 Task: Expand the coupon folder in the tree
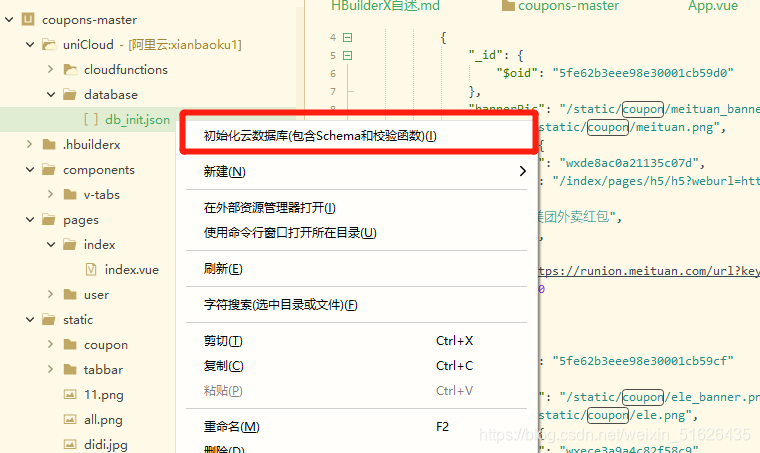[x=50, y=344]
